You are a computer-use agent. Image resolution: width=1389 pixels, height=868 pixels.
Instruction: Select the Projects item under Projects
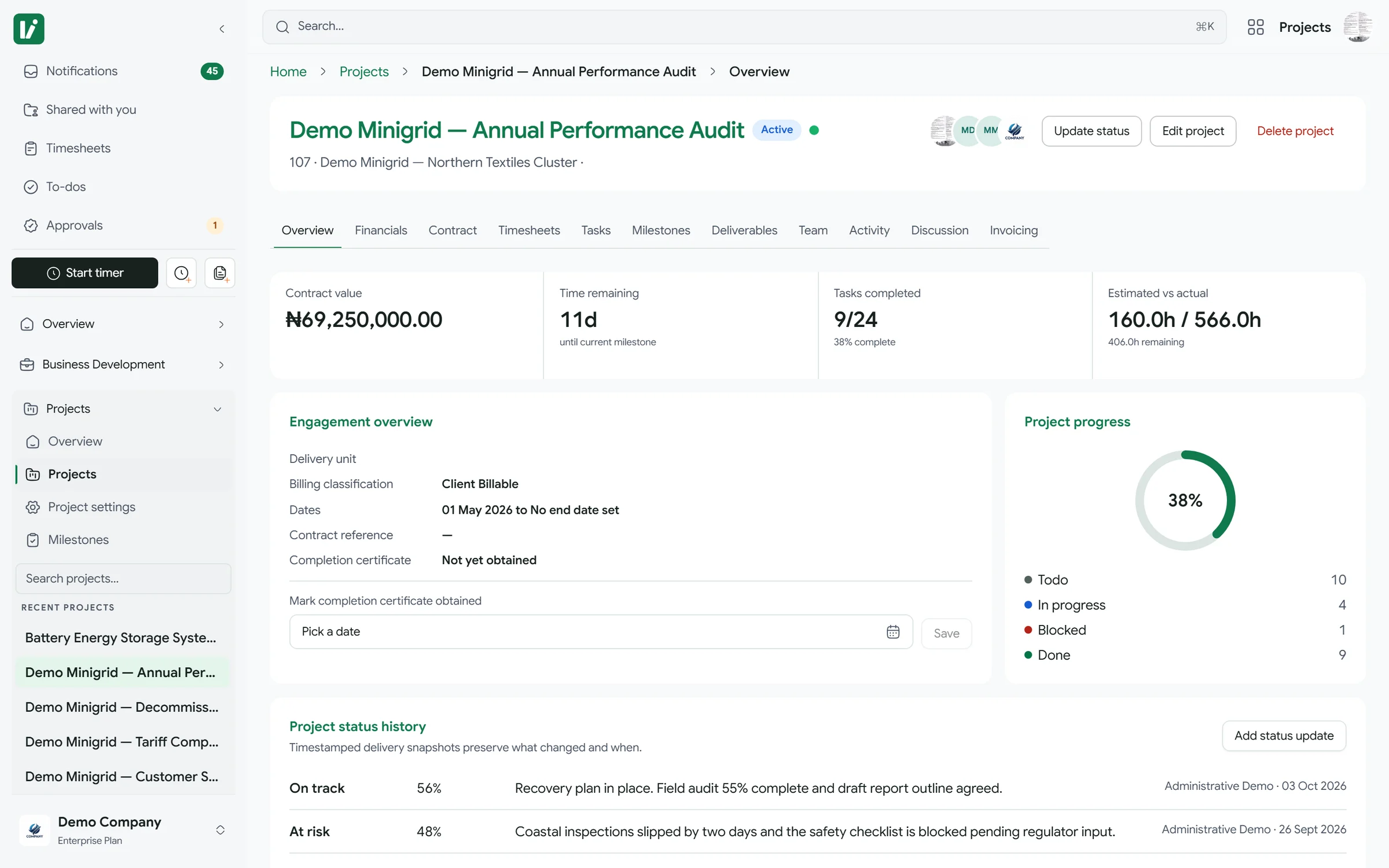123,475
